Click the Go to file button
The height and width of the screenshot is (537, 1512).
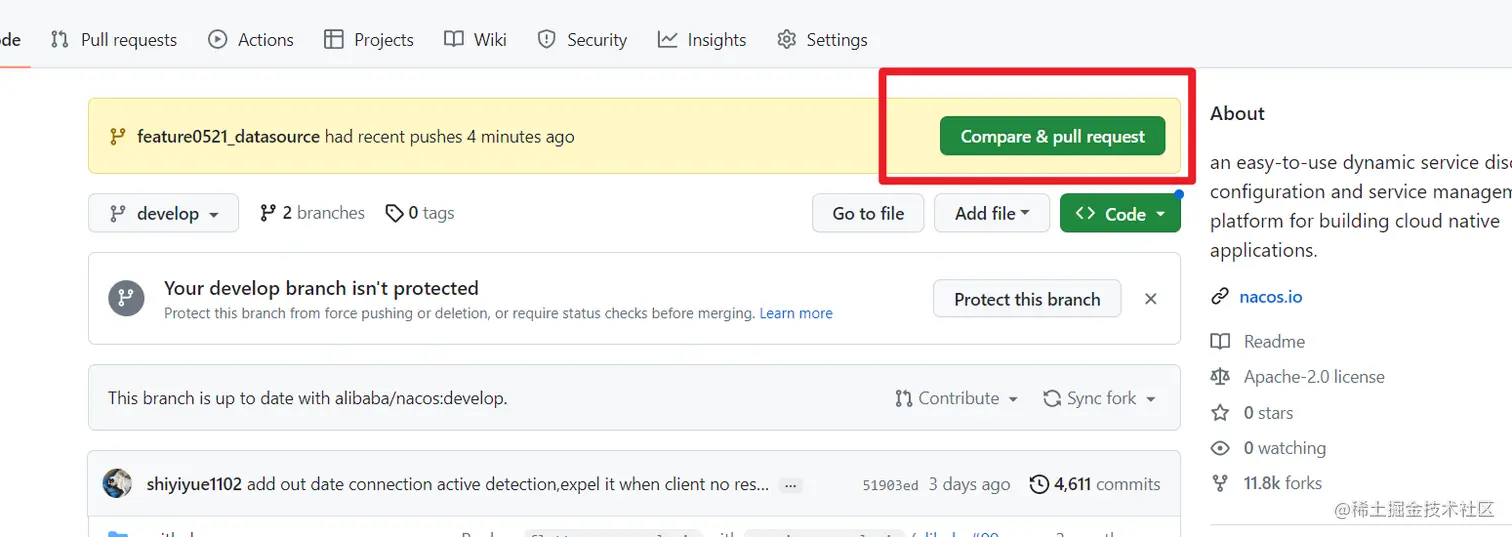pyautogui.click(x=868, y=213)
